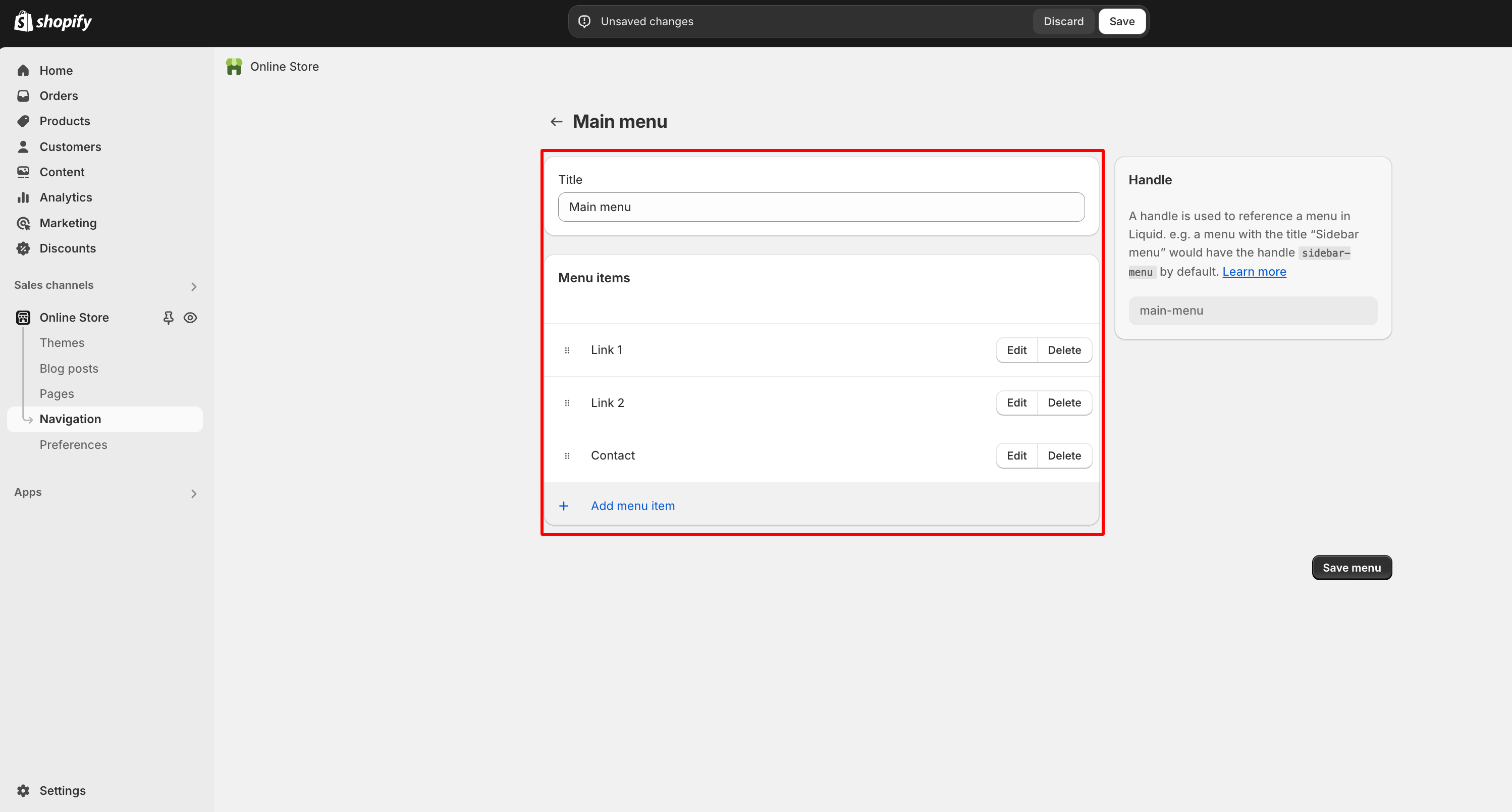Click the drag handle icon for Contact
Viewport: 1512px width, 812px height.
(x=566, y=456)
